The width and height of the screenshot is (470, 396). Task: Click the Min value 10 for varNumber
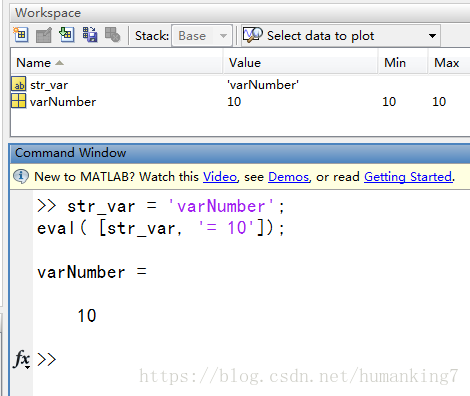pyautogui.click(x=389, y=101)
